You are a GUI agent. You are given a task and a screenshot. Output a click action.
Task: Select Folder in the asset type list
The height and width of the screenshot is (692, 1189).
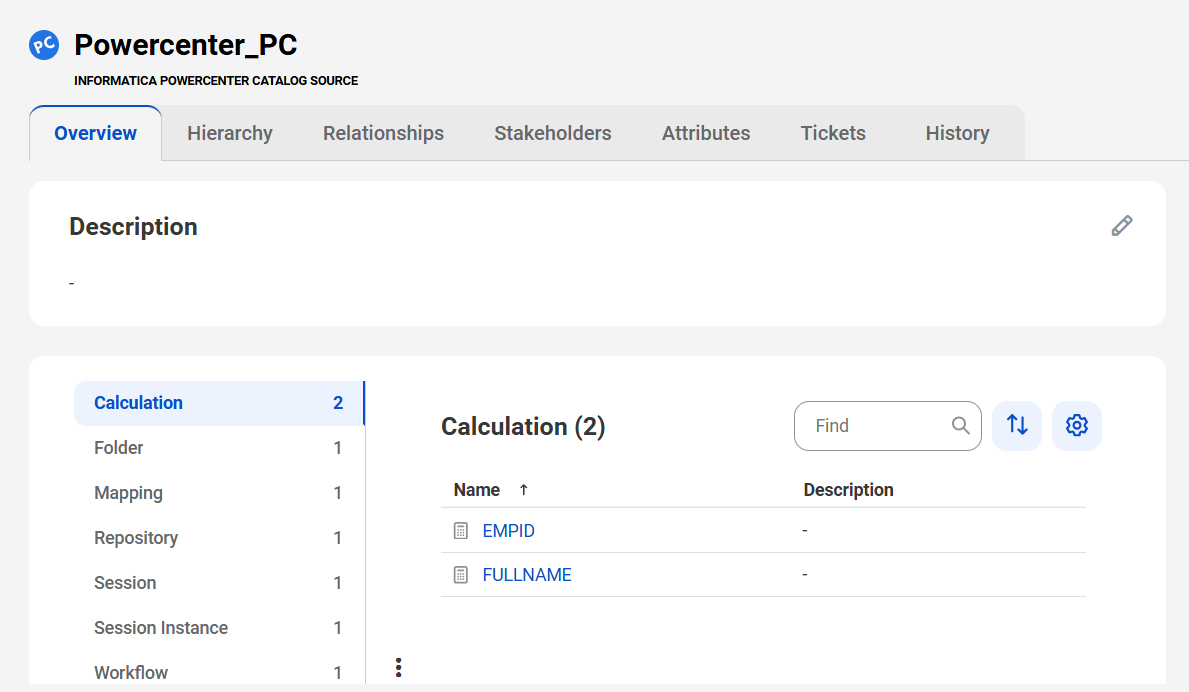point(219,448)
